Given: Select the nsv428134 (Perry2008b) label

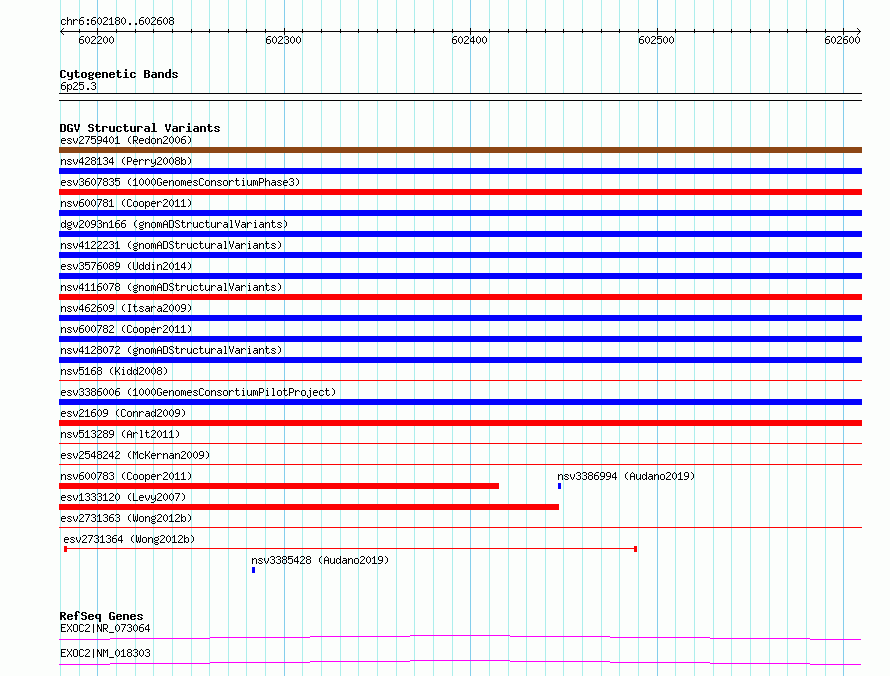Looking at the screenshot, I should pos(126,161).
